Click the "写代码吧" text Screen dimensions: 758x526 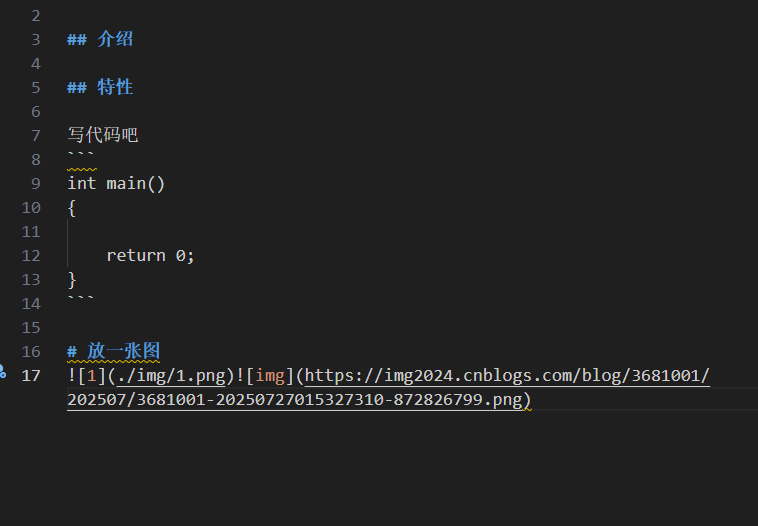pos(102,135)
